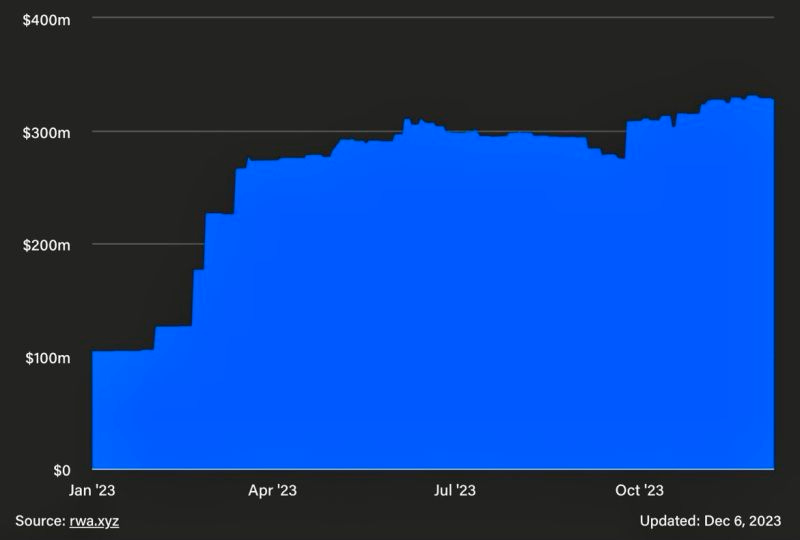Click the 'Source:' label text
The width and height of the screenshot is (800, 540).
(x=40, y=521)
